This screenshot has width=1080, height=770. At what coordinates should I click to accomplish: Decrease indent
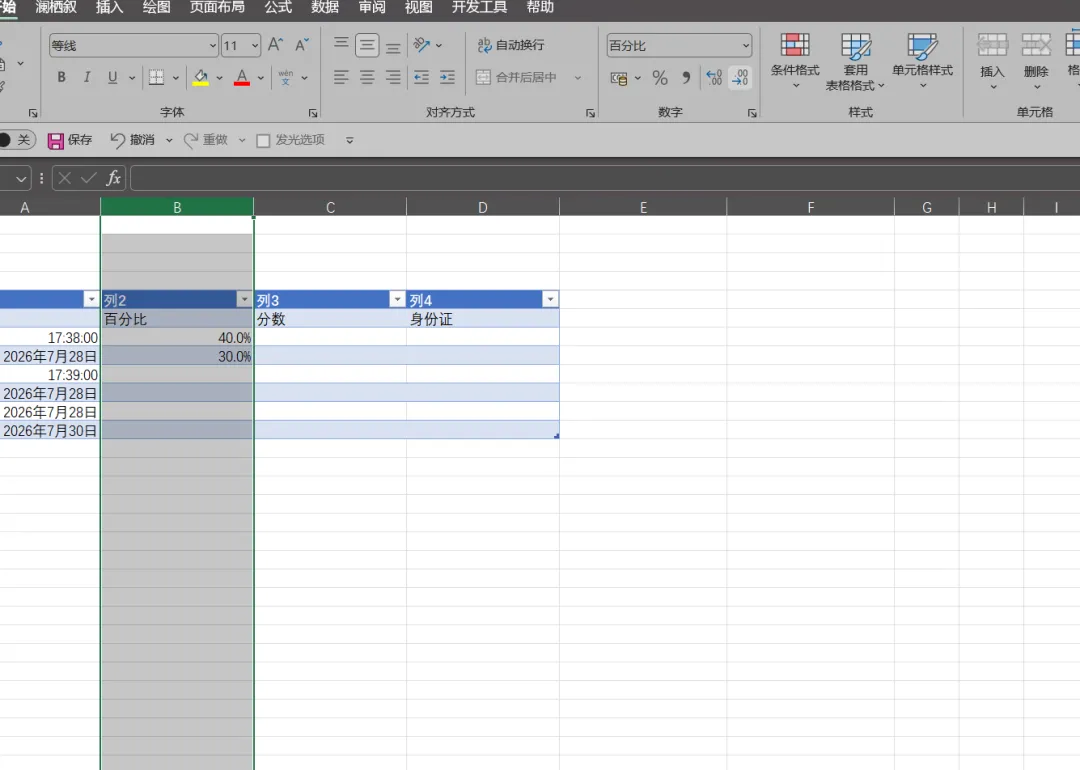point(421,77)
